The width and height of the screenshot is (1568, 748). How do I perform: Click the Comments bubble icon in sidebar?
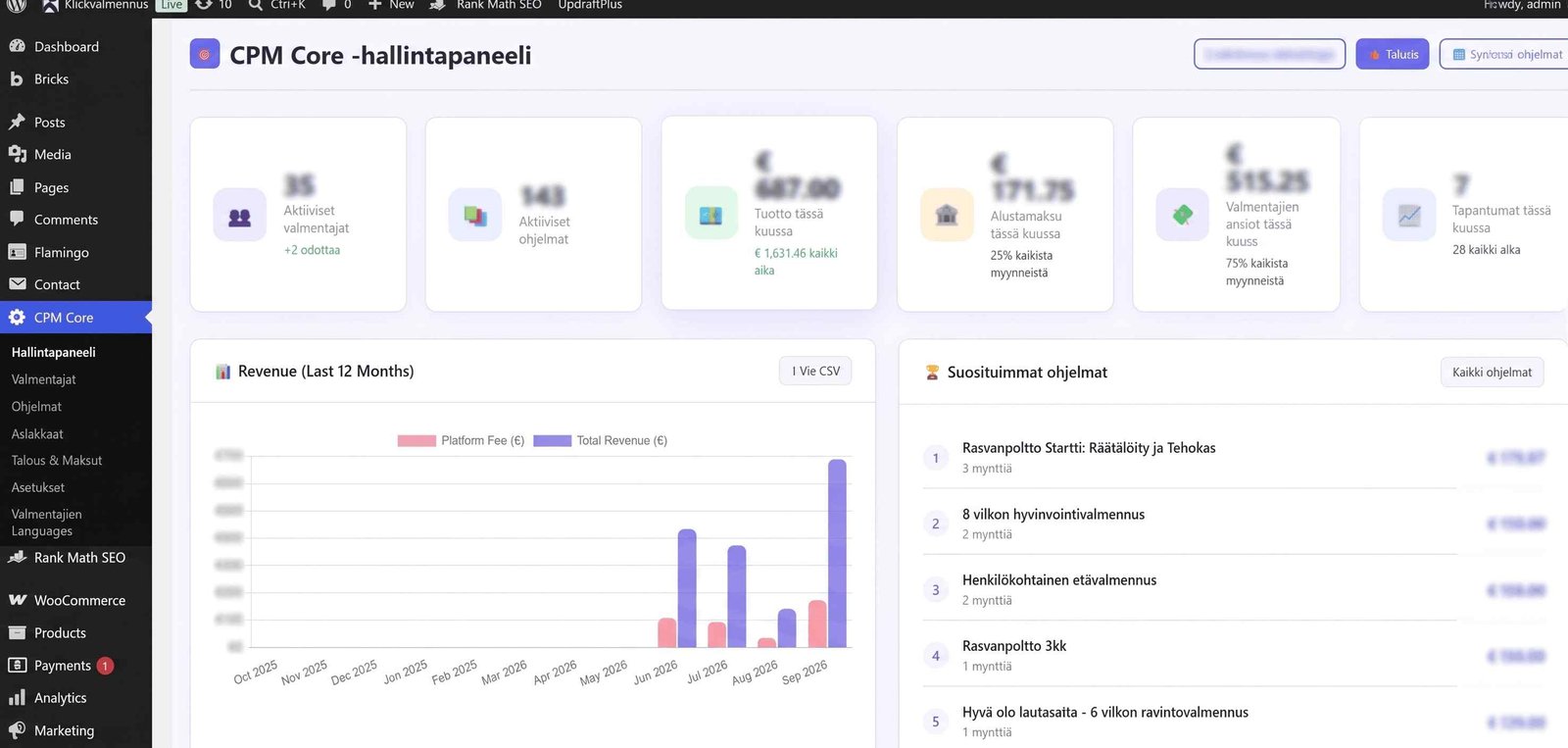click(x=17, y=220)
